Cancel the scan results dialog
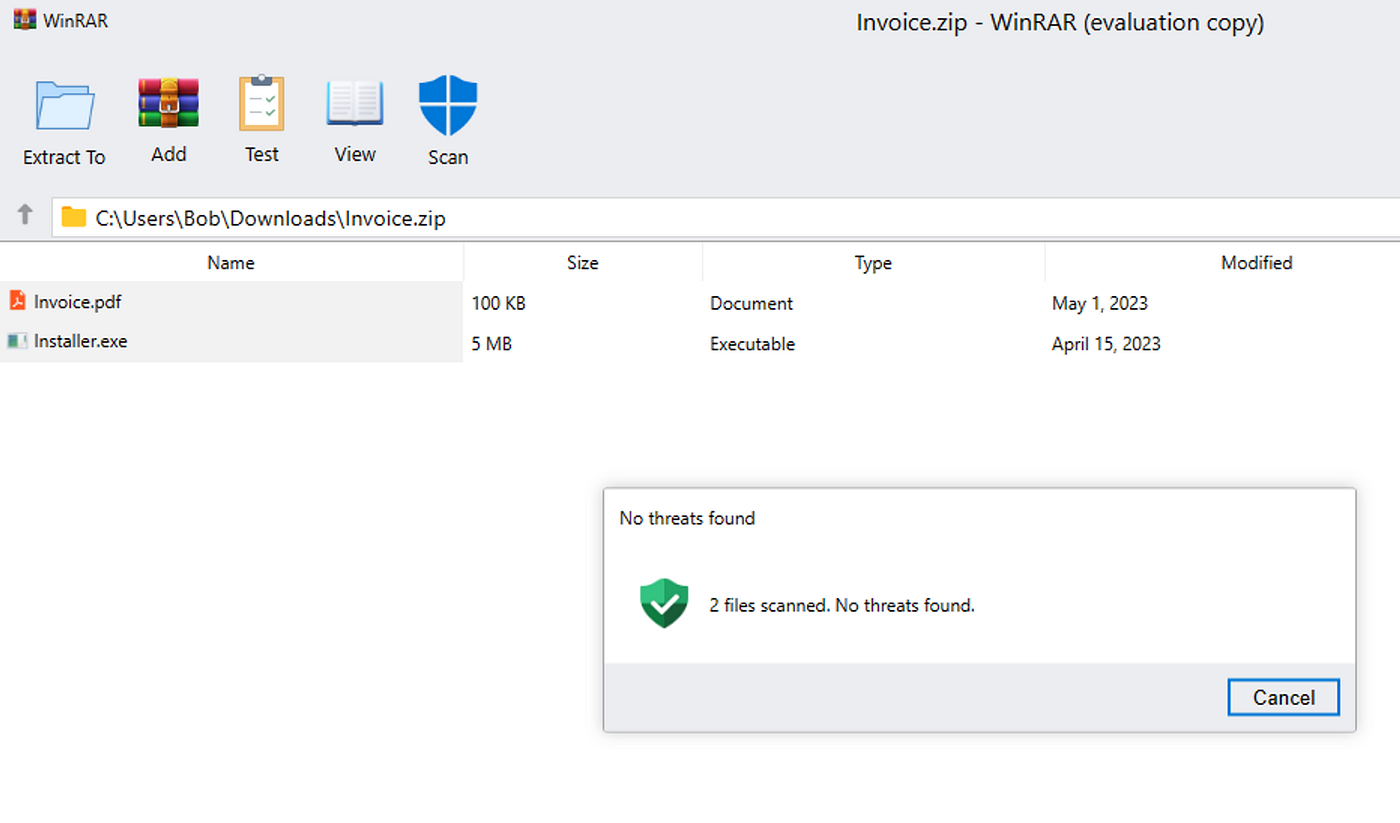The width and height of the screenshot is (1400, 823). [x=1283, y=697]
